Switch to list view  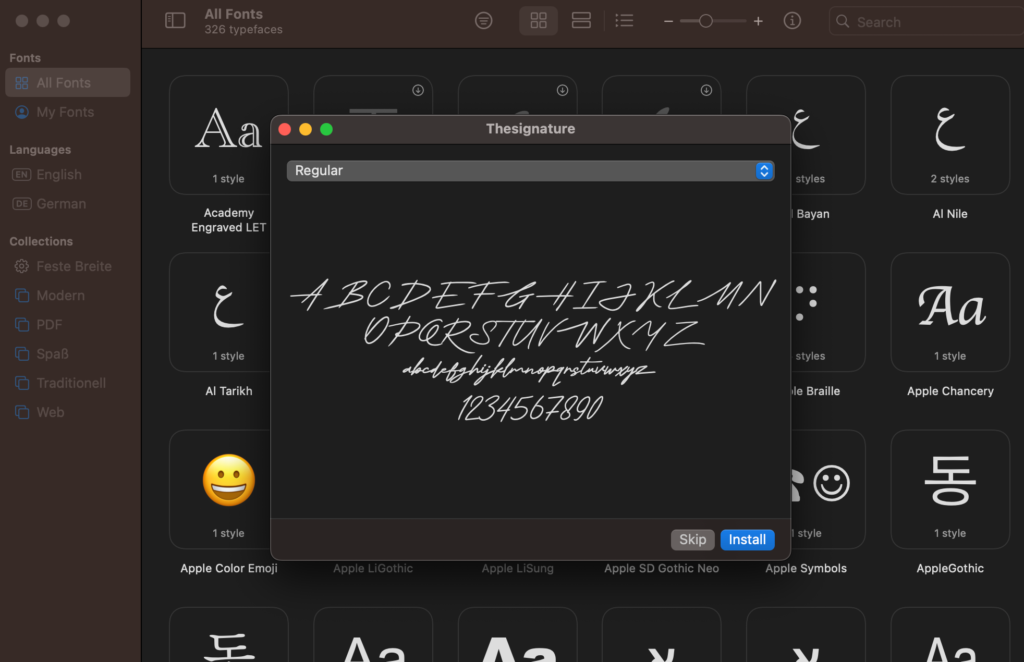coord(624,21)
